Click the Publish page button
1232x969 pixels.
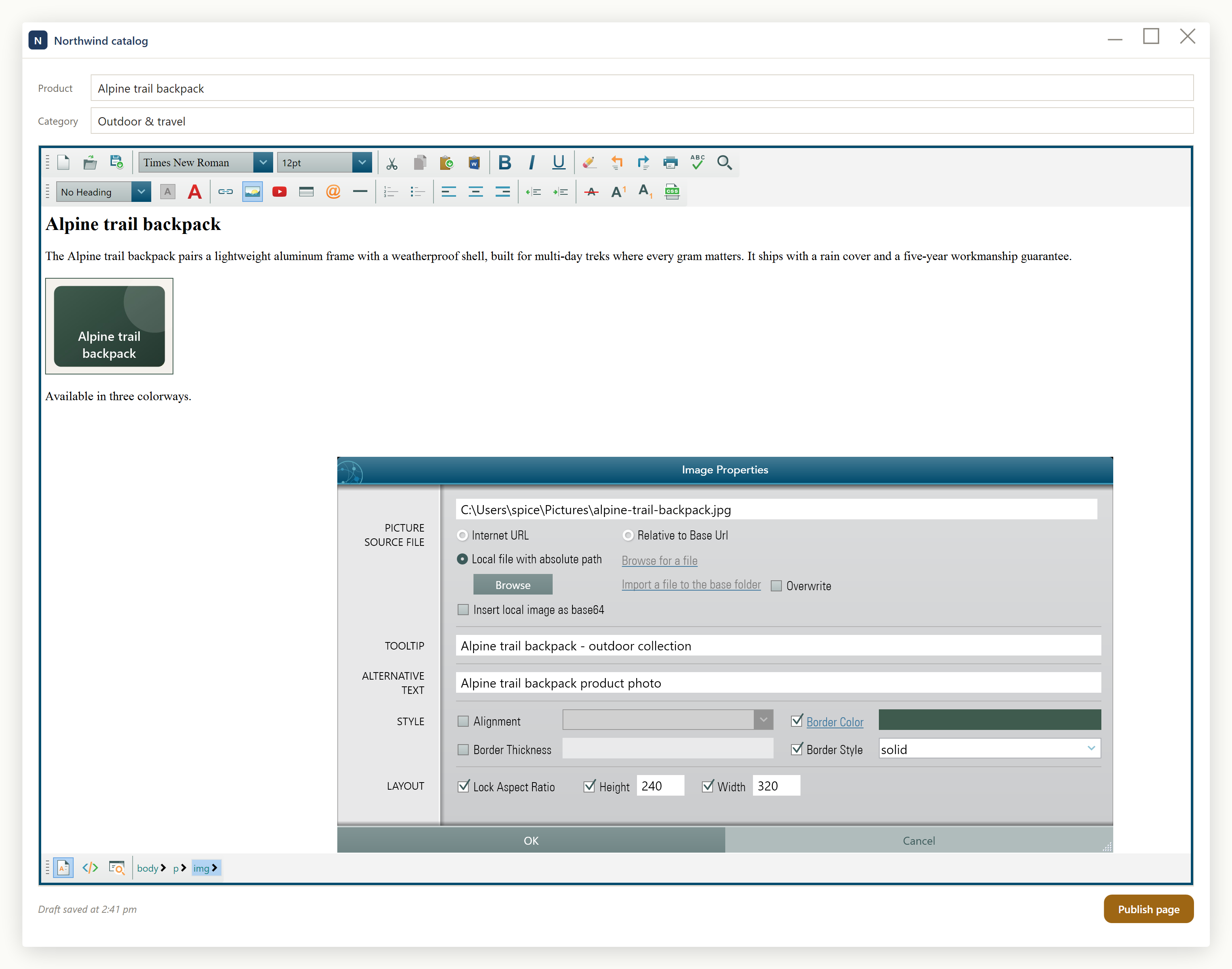click(1148, 909)
